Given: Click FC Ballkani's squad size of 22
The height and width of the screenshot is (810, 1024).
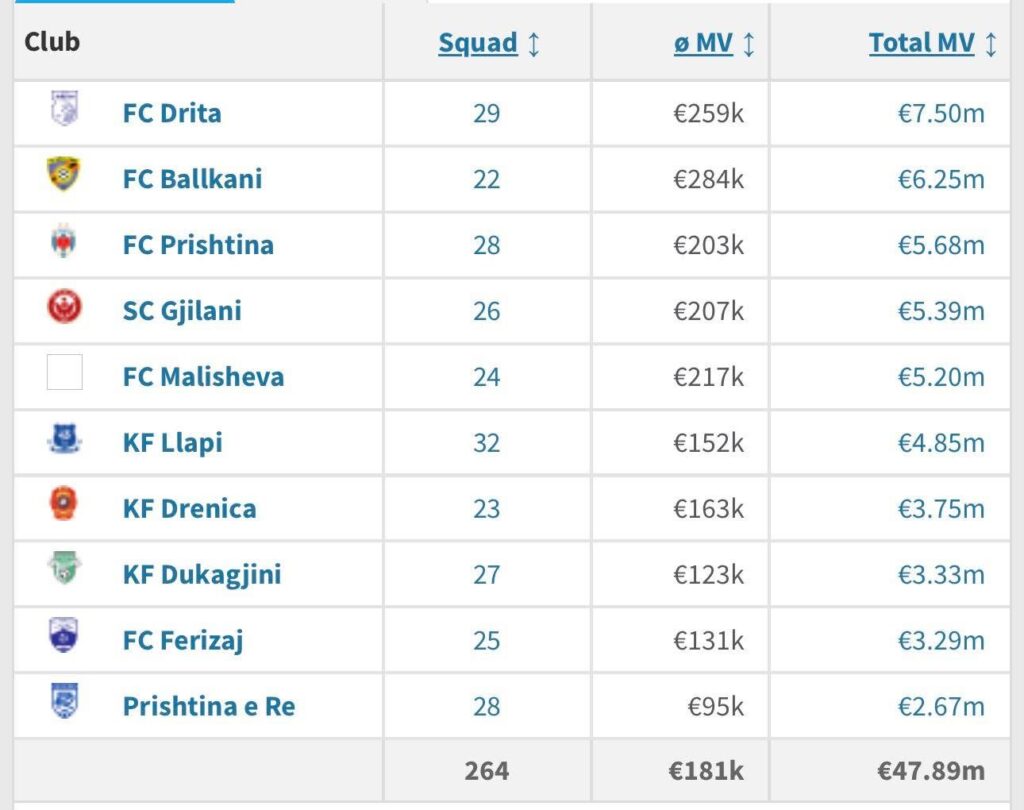Looking at the screenshot, I should point(486,179).
